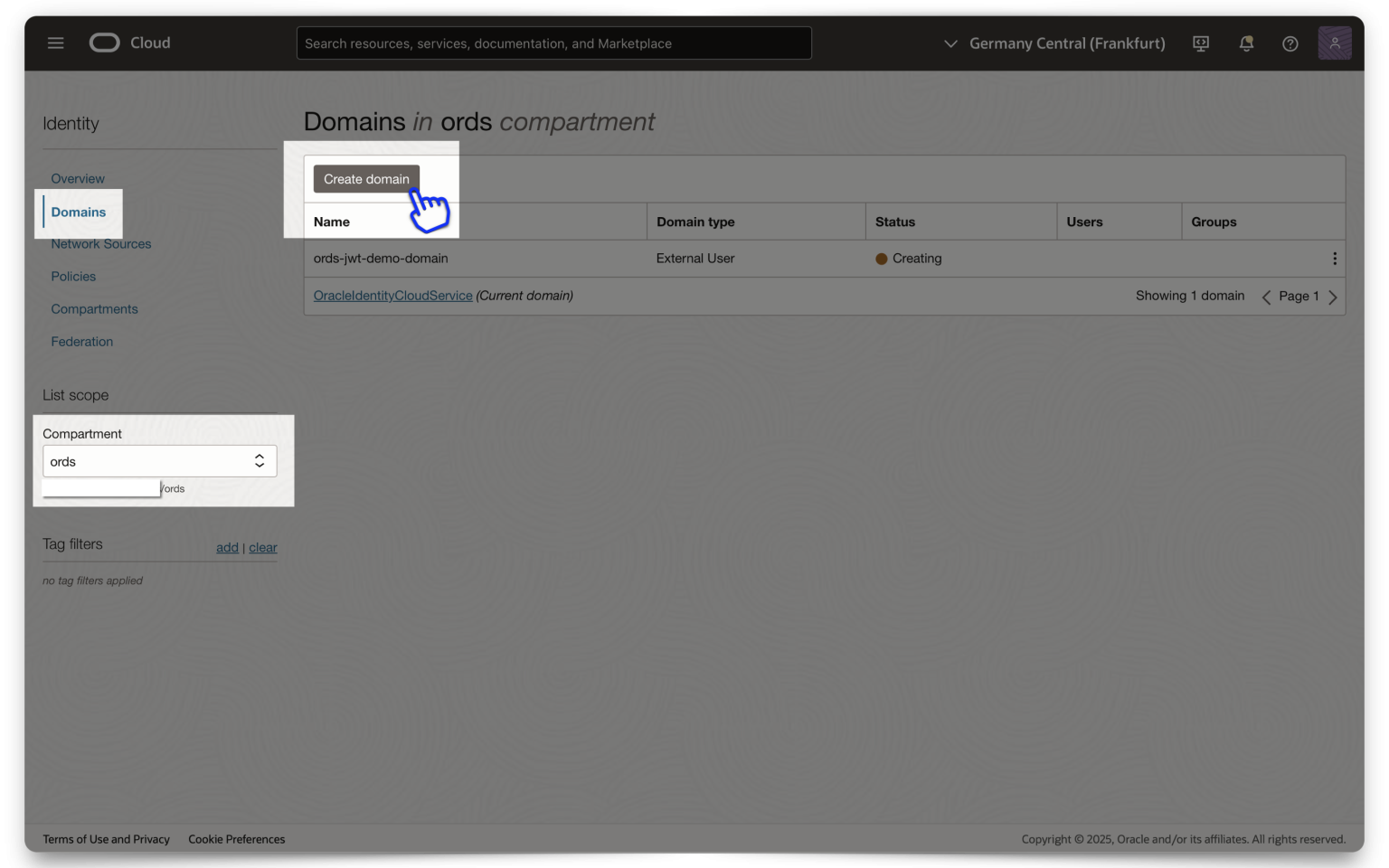Add a tag filter

pyautogui.click(x=227, y=547)
